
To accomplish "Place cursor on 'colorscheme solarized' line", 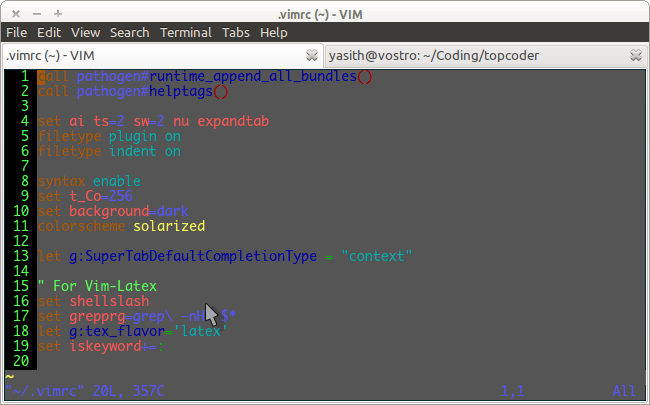I will 120,226.
